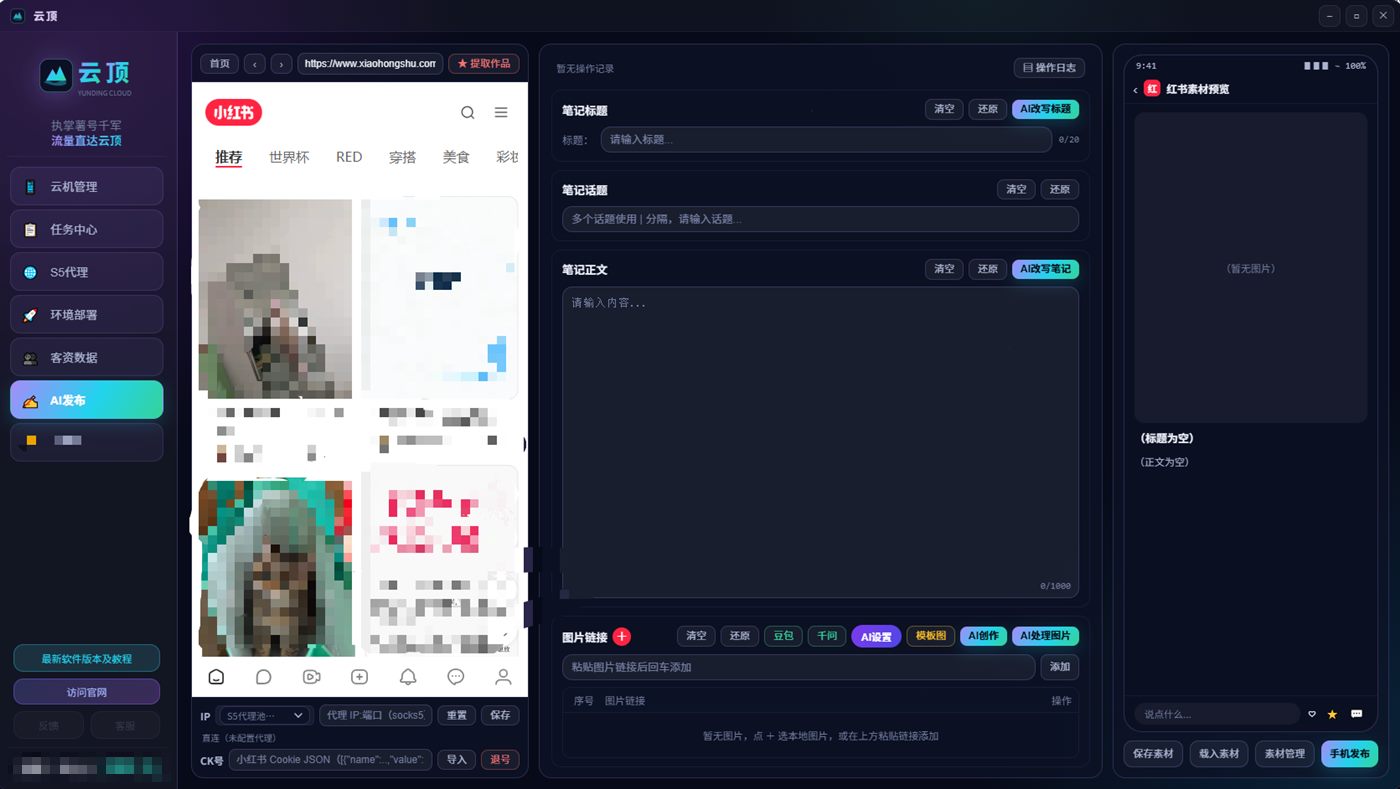The image size is (1400, 789).
Task: Click the 重置 proxy button
Action: click(457, 716)
